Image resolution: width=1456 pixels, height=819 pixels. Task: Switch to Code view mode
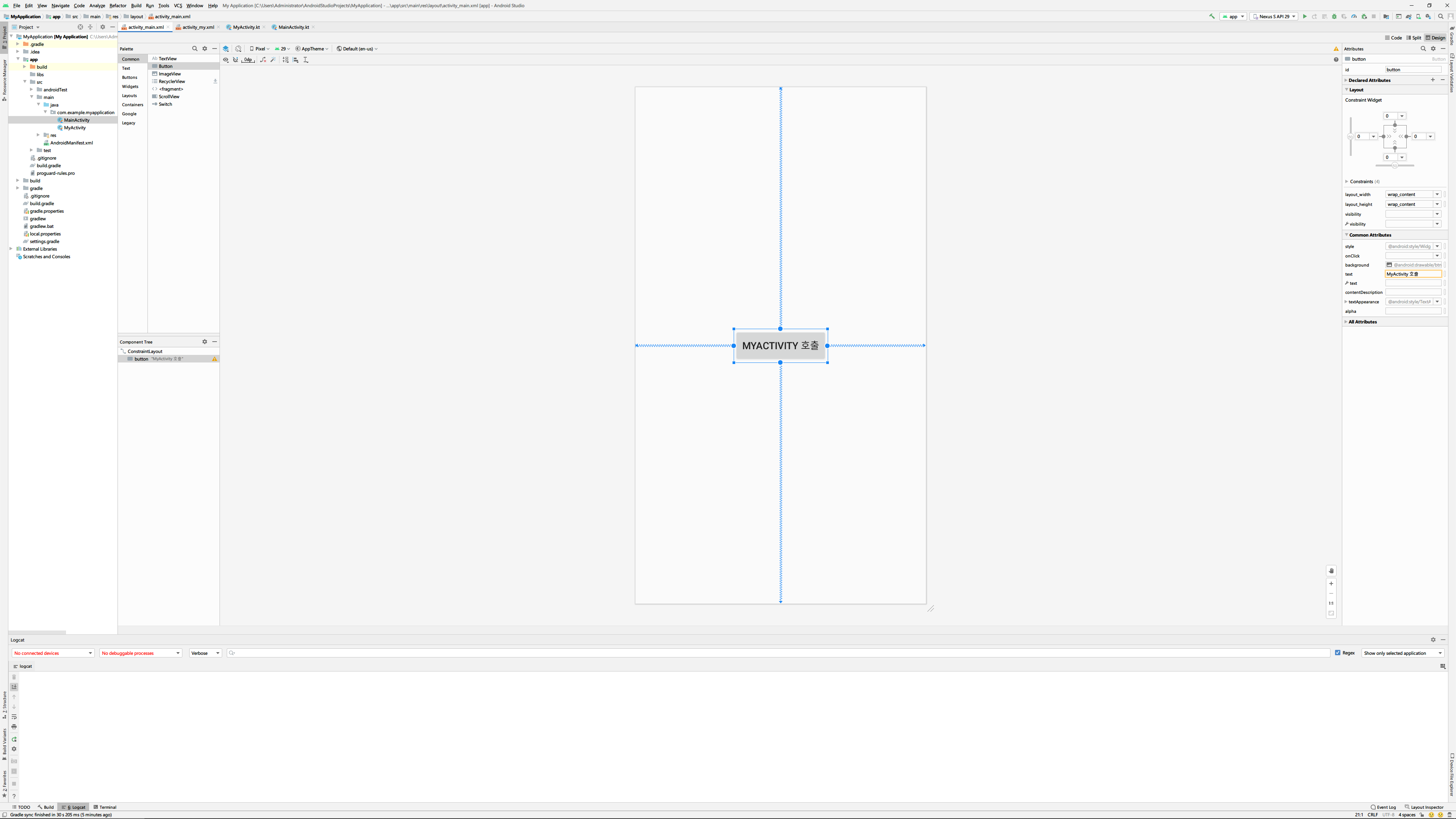coord(1393,38)
